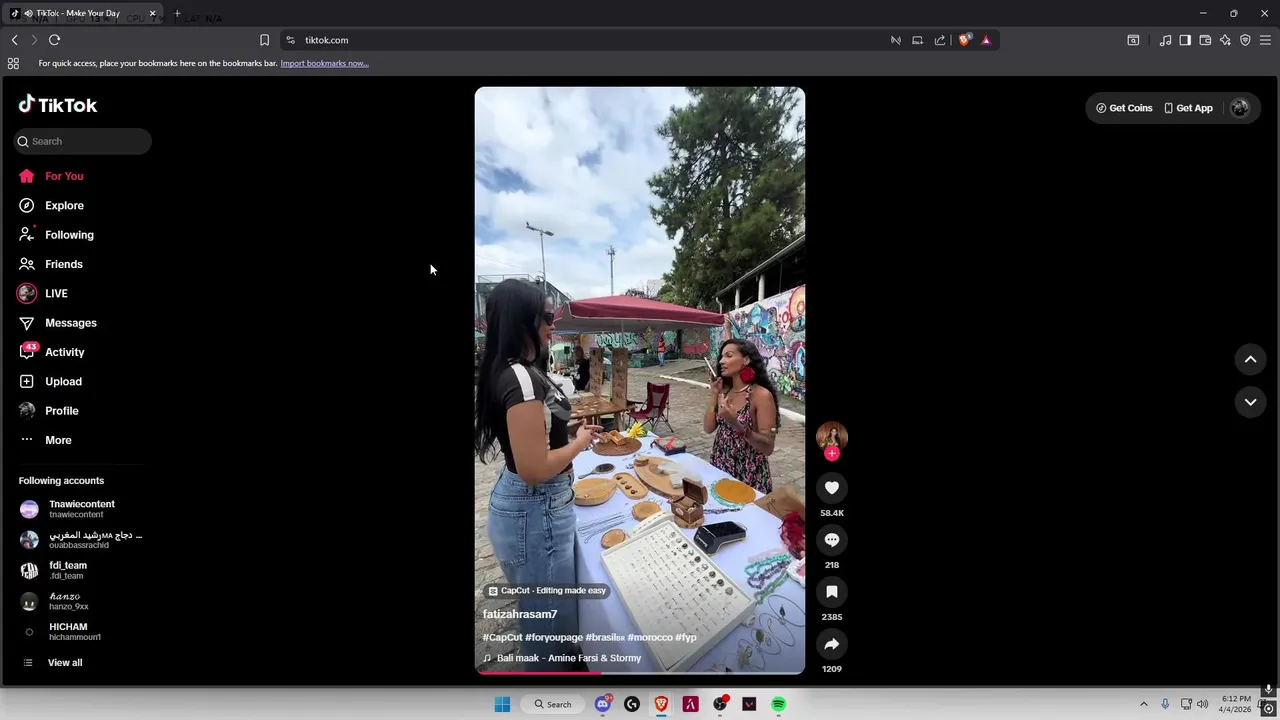Open the browser playlist music icon
1280x720 pixels.
coord(1165,40)
